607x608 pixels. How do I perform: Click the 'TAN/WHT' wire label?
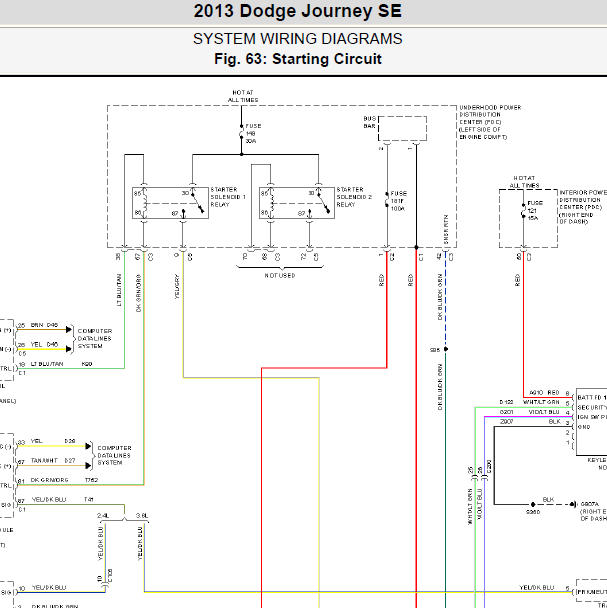pos(44,461)
